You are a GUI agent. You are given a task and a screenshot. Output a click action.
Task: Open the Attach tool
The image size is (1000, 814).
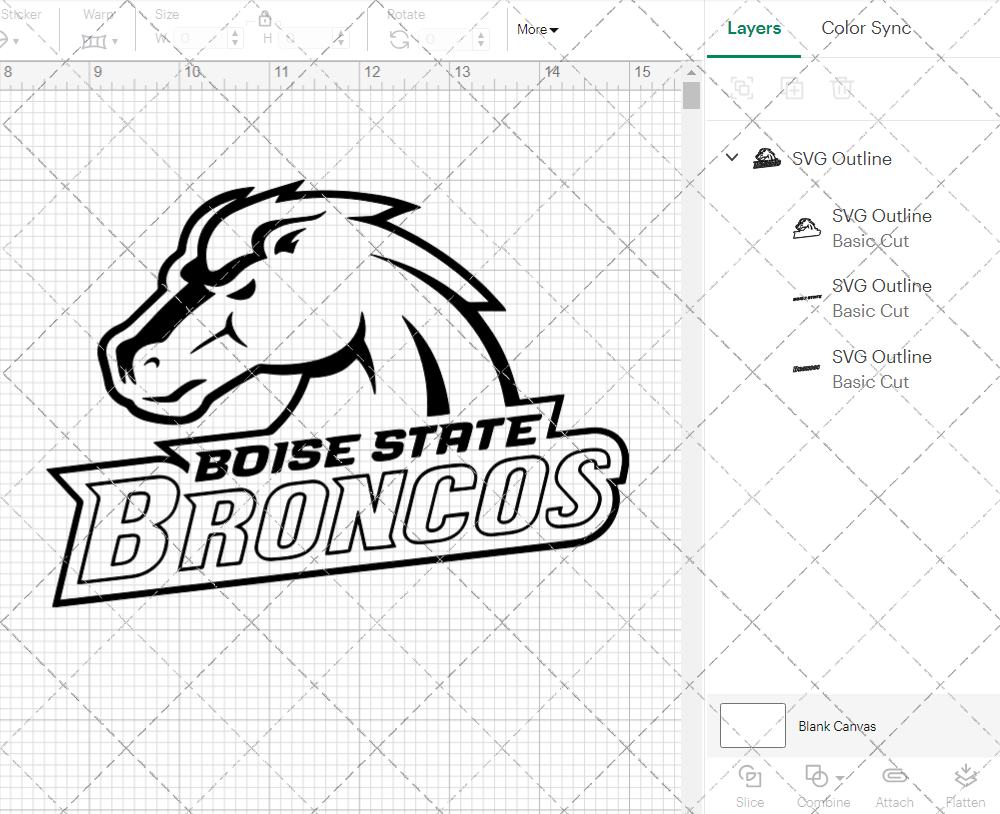coord(894,786)
